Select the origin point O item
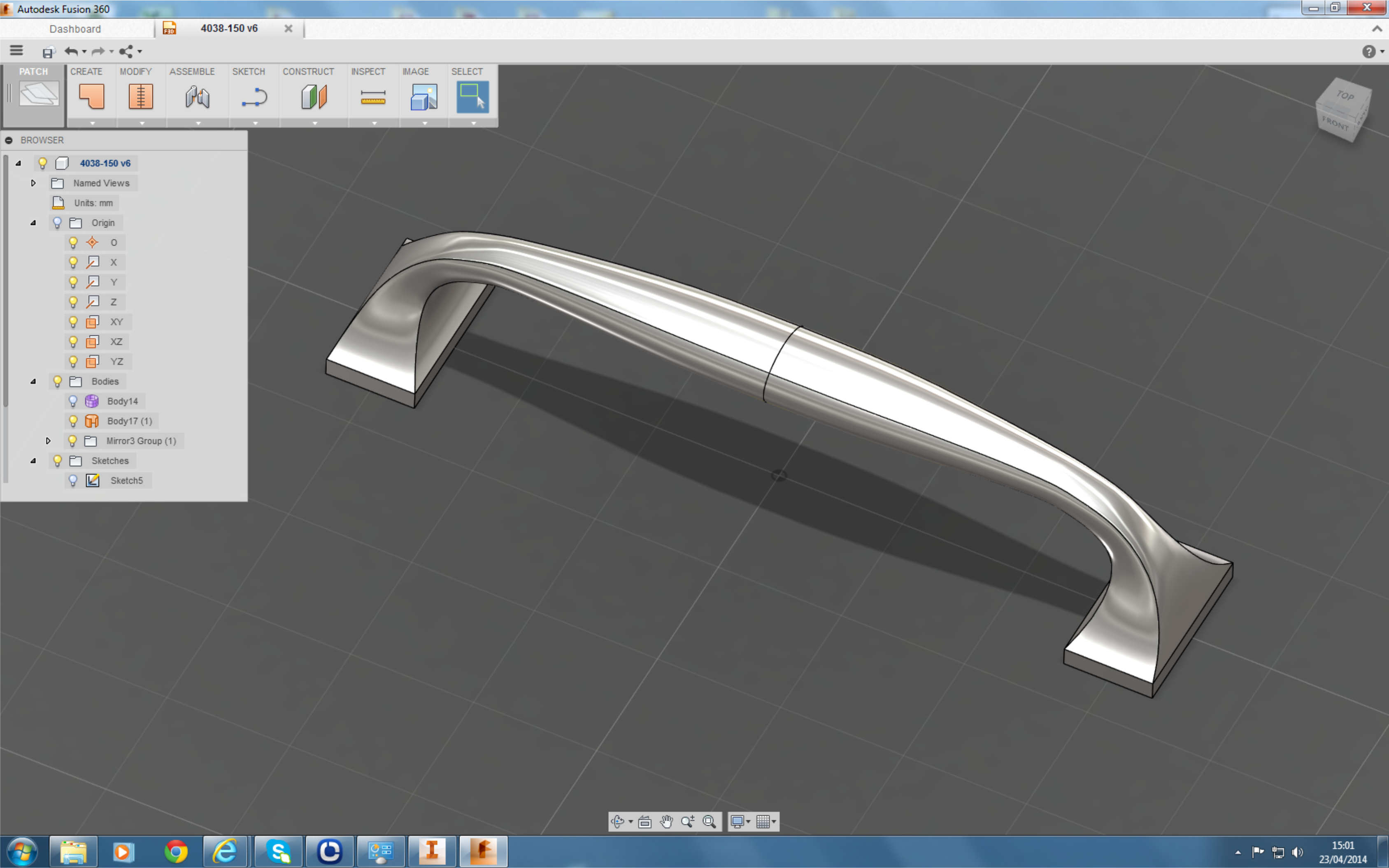This screenshot has height=868, width=1389. pos(114,243)
